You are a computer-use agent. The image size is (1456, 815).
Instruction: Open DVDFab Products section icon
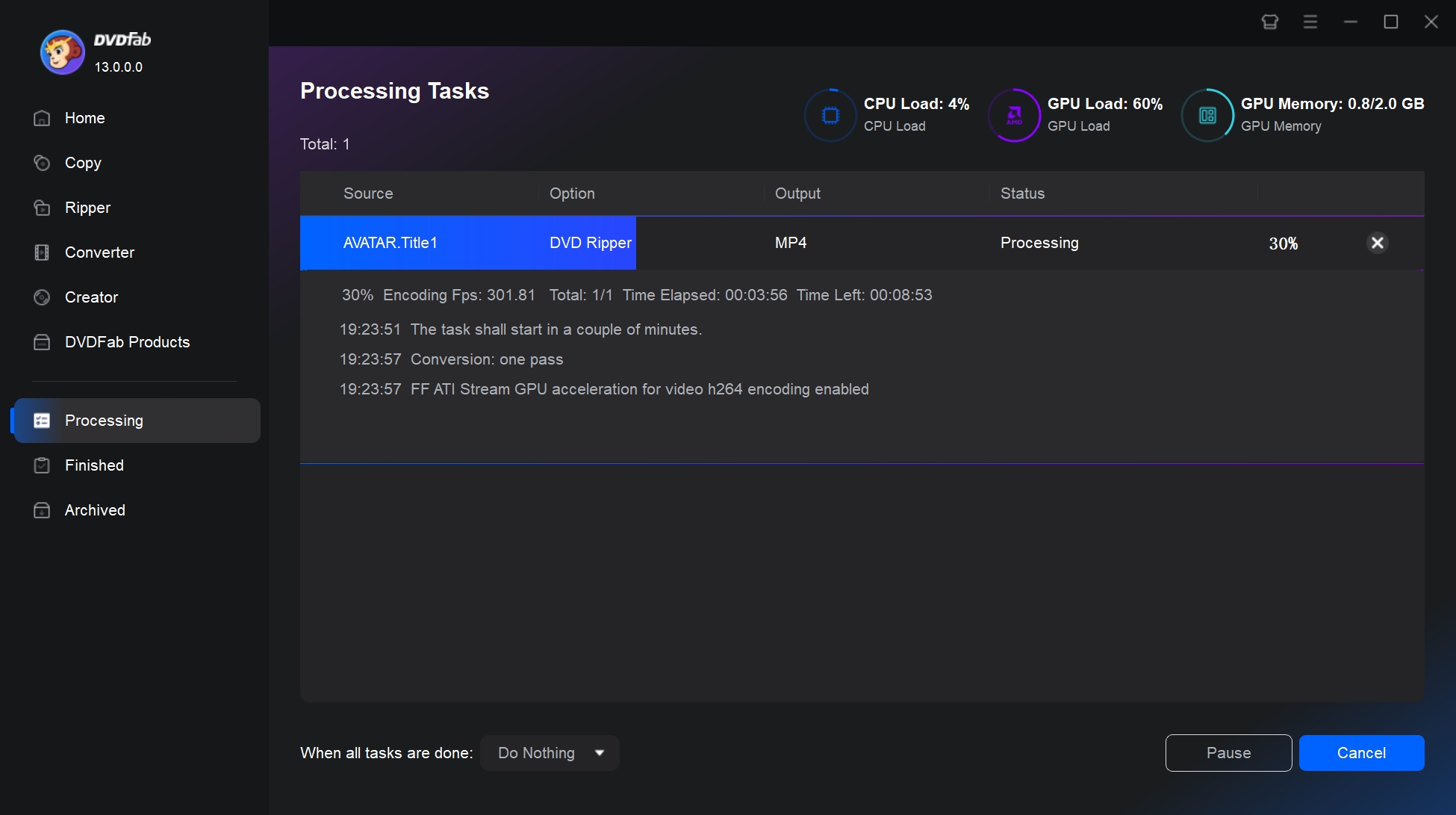[40, 342]
